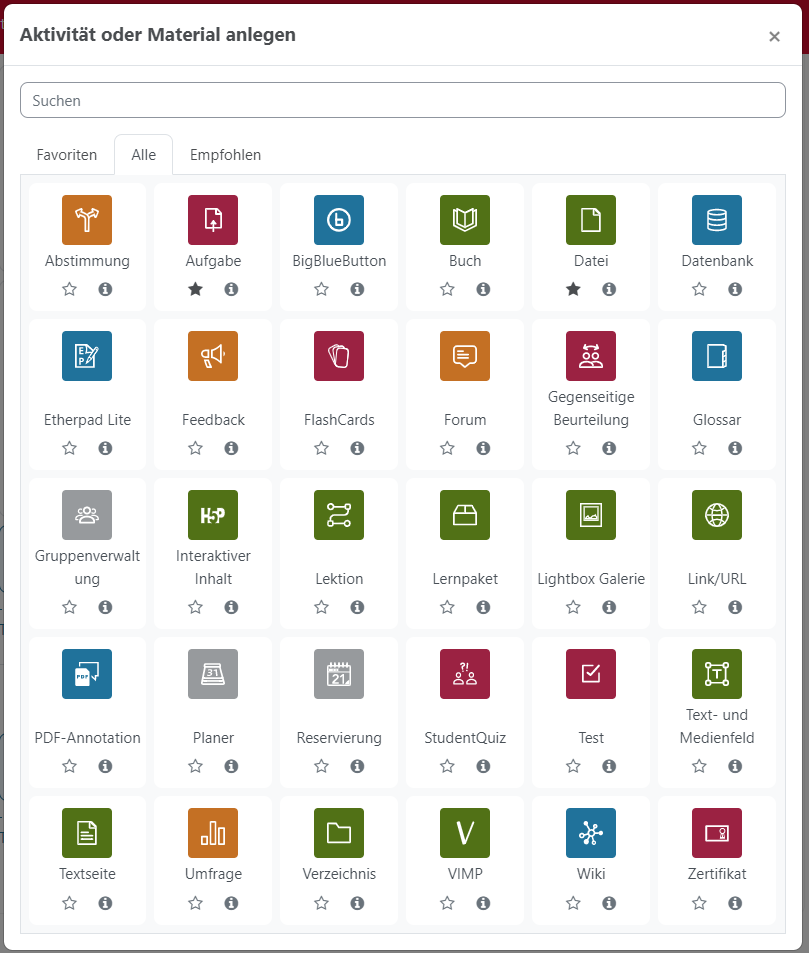809x953 pixels.
Task: Remove Datei from favorites via star
Action: click(574, 289)
